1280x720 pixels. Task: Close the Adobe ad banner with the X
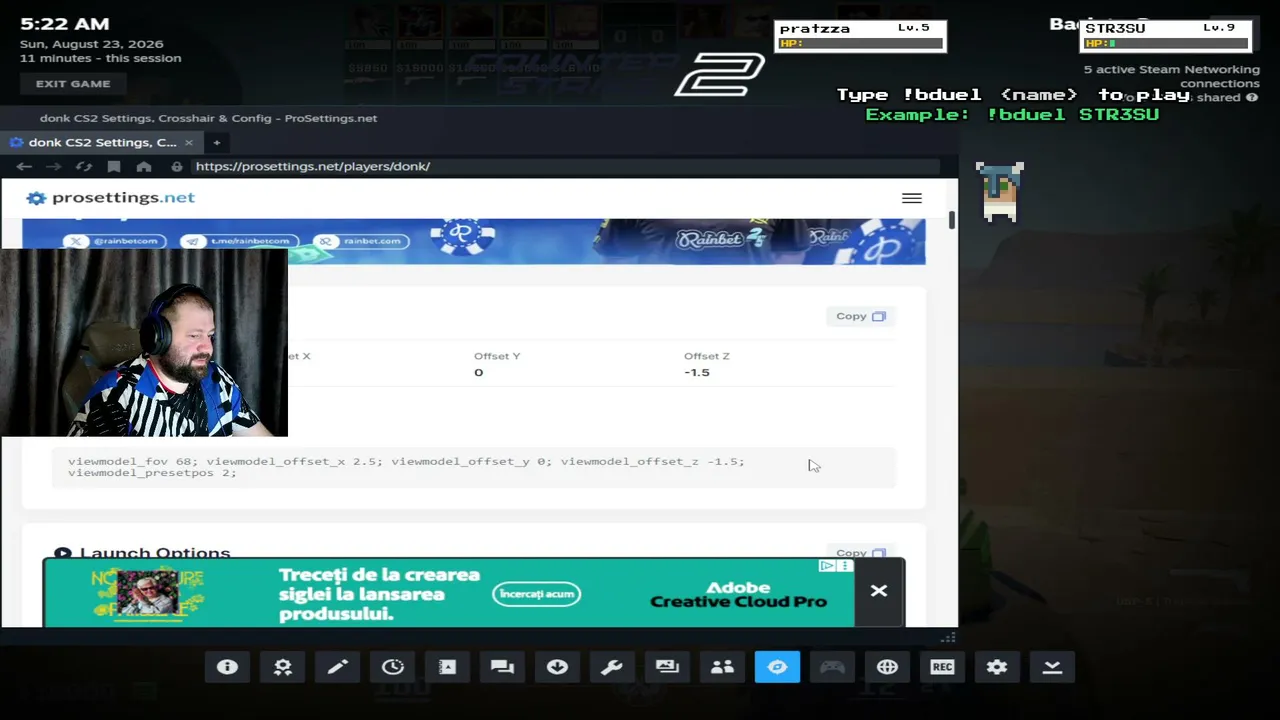pyautogui.click(x=879, y=591)
